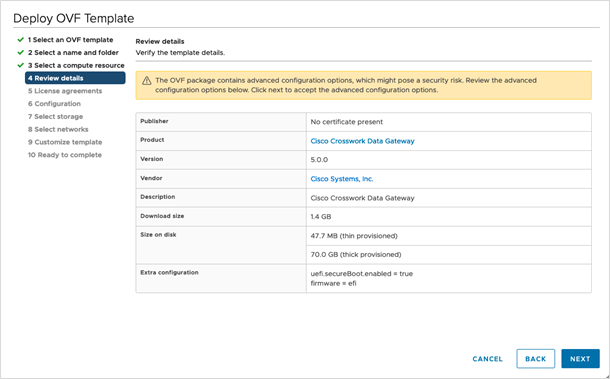Click green checkmark beside Select an OVF template
This screenshot has width=610, height=379.
[21, 40]
